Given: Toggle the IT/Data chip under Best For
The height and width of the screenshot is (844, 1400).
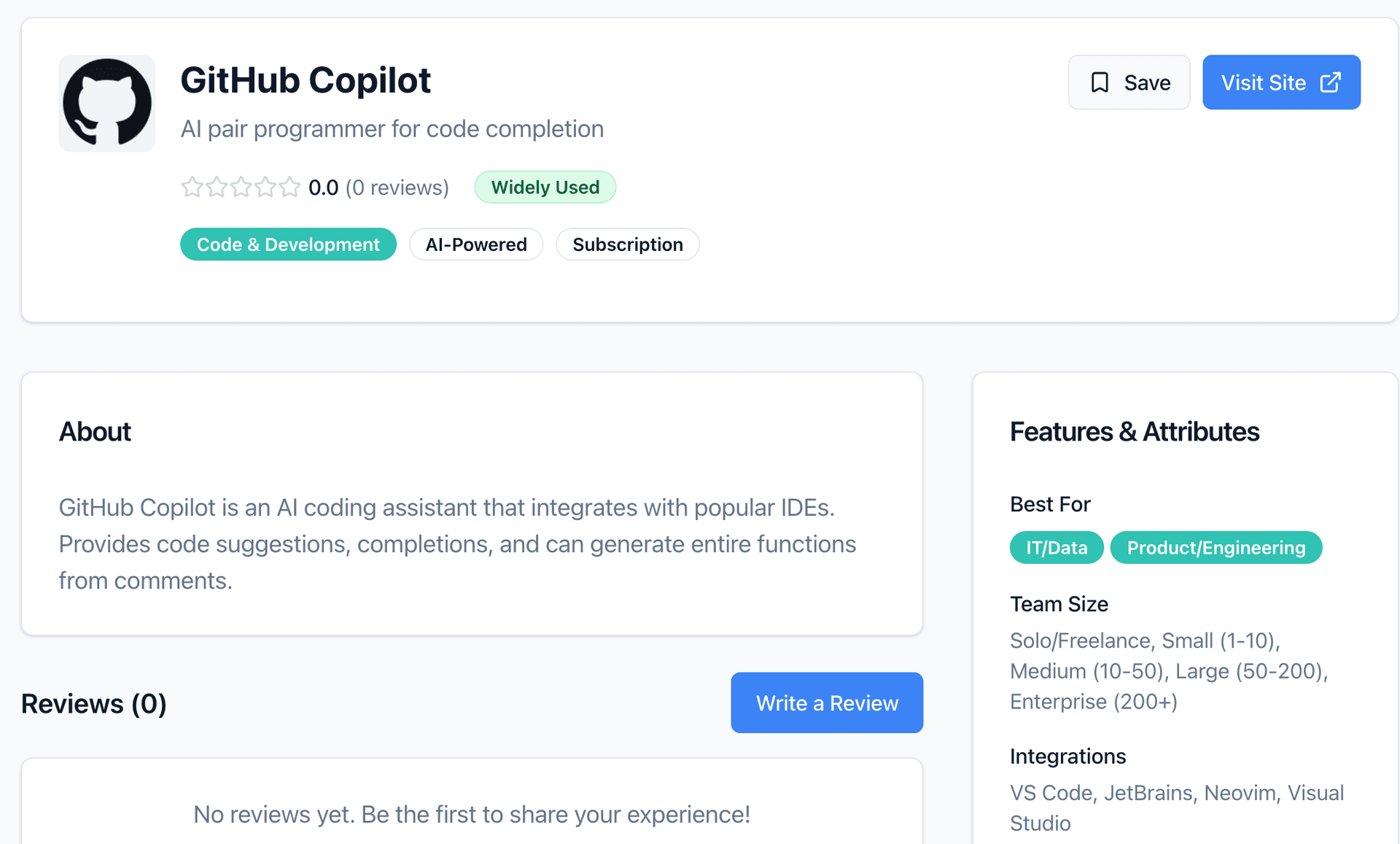Looking at the screenshot, I should (x=1056, y=547).
